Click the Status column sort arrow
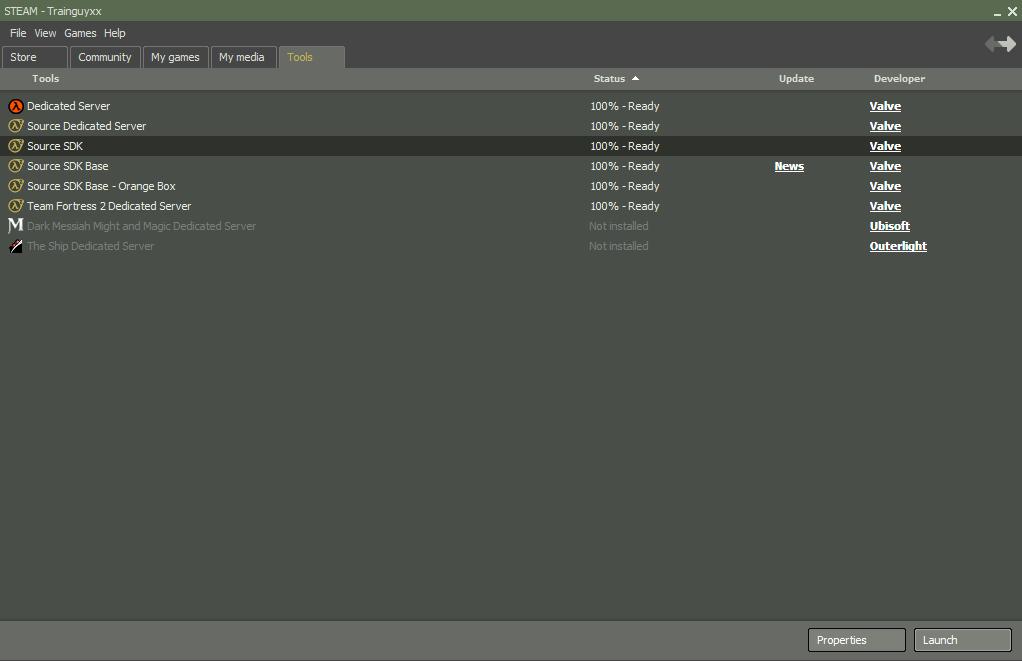Viewport: 1022px width, 661px height. [635, 78]
